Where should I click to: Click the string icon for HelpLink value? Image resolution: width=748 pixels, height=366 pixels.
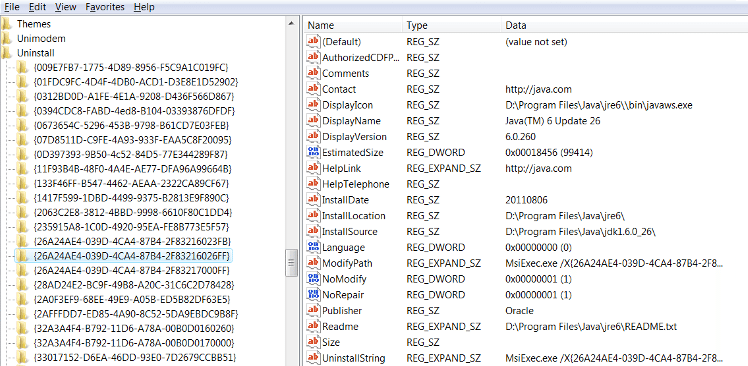[313, 168]
